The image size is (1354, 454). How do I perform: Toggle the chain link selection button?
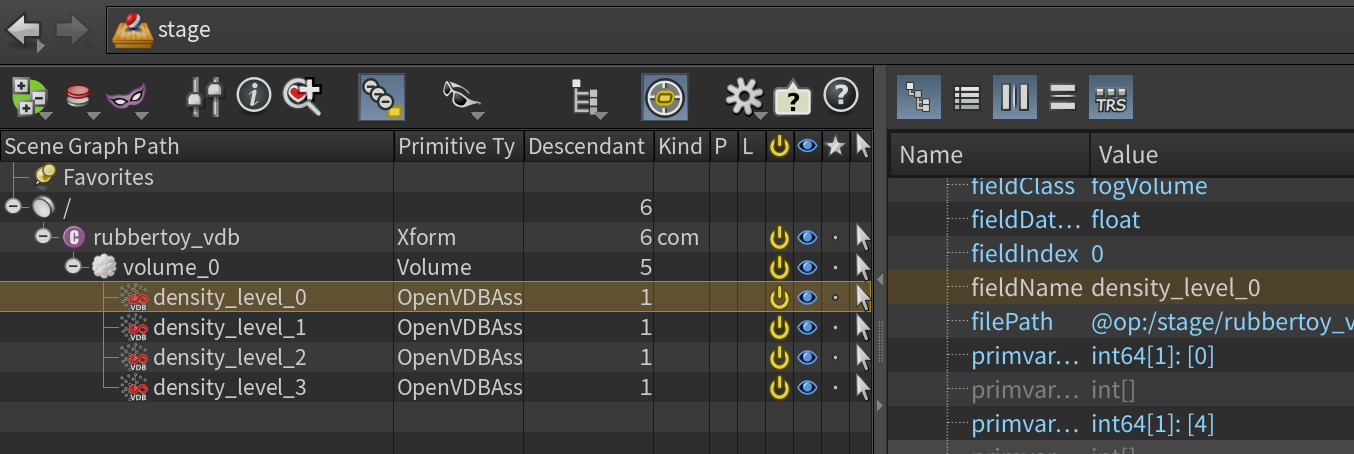pyautogui.click(x=381, y=96)
